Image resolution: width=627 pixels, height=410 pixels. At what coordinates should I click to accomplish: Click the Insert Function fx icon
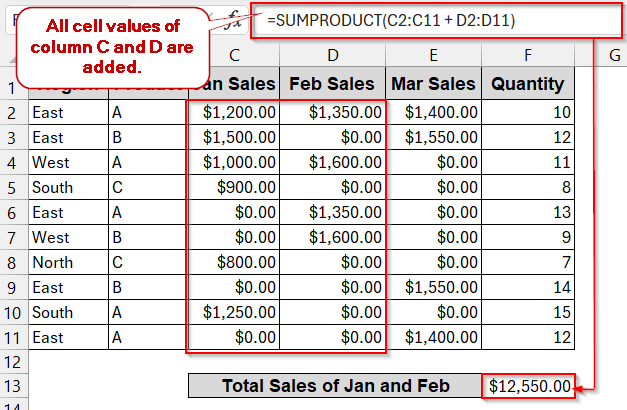tap(231, 17)
